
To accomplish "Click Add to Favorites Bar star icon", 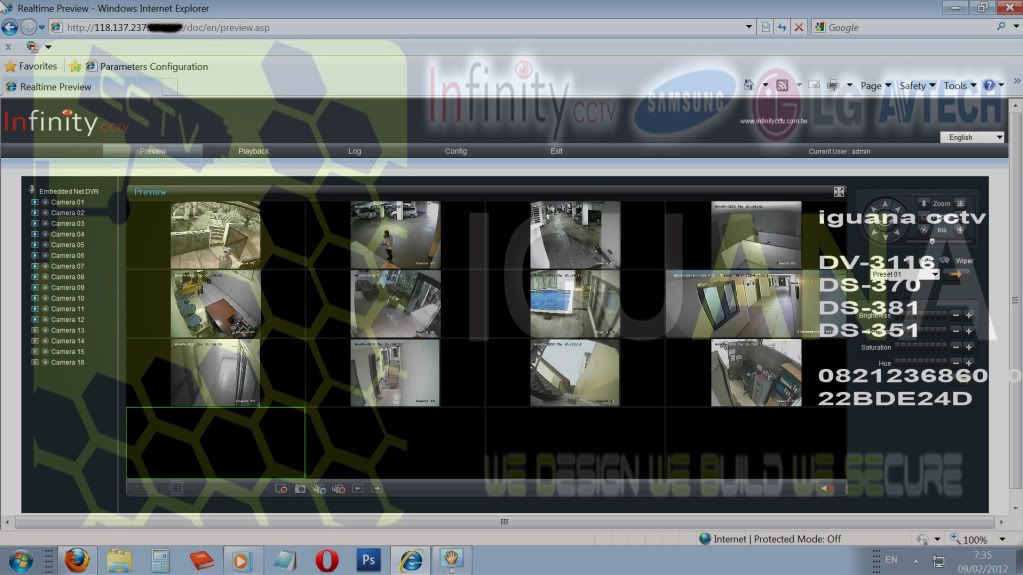I will pyautogui.click(x=75, y=66).
